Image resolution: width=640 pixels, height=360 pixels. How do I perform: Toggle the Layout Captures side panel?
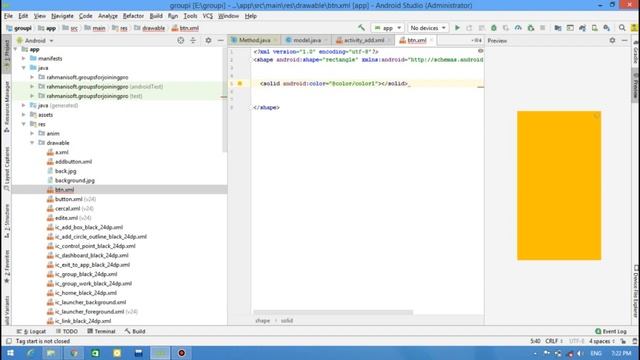(x=7, y=169)
